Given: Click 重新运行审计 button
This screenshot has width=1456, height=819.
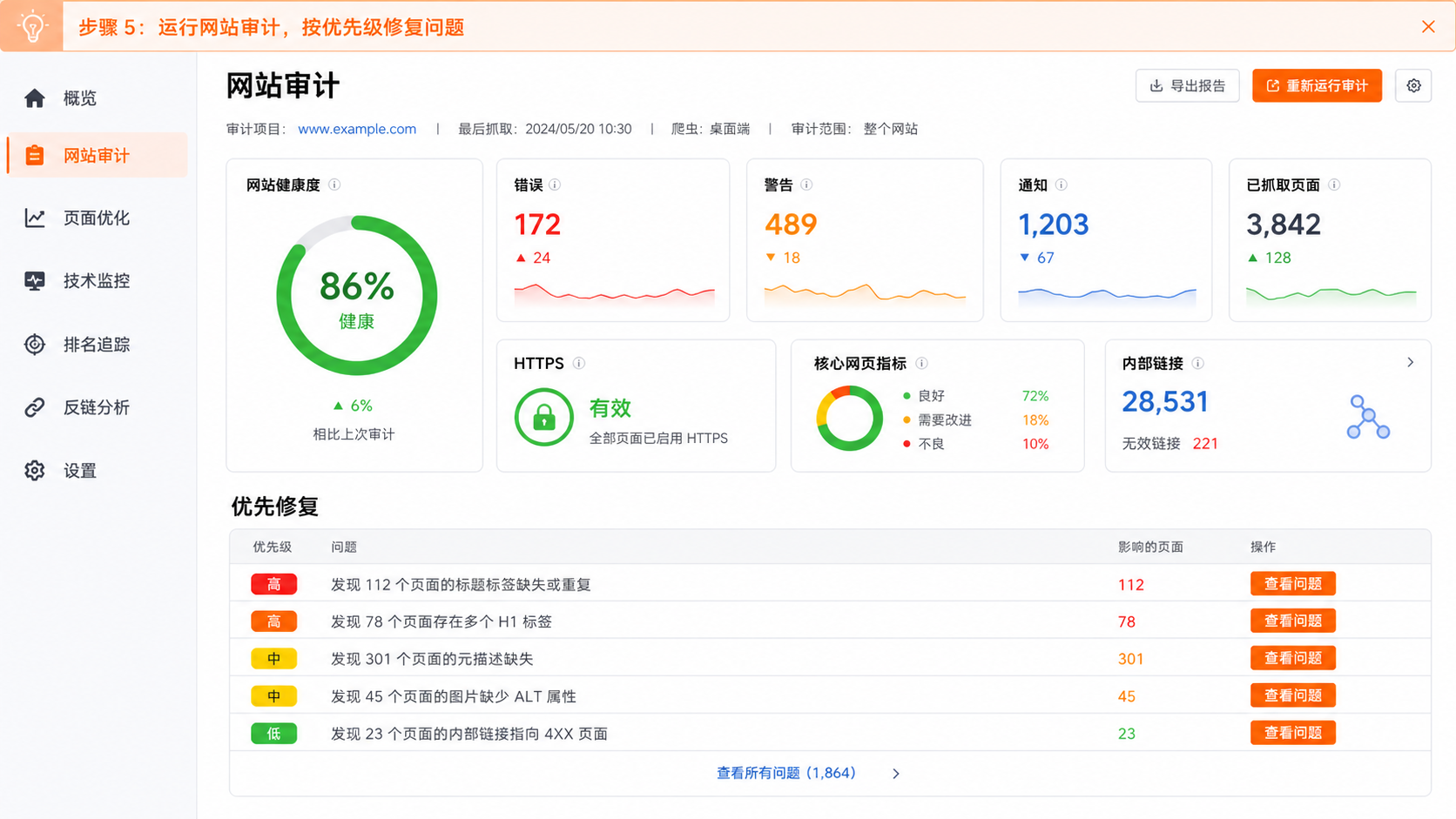Looking at the screenshot, I should click(x=1317, y=85).
